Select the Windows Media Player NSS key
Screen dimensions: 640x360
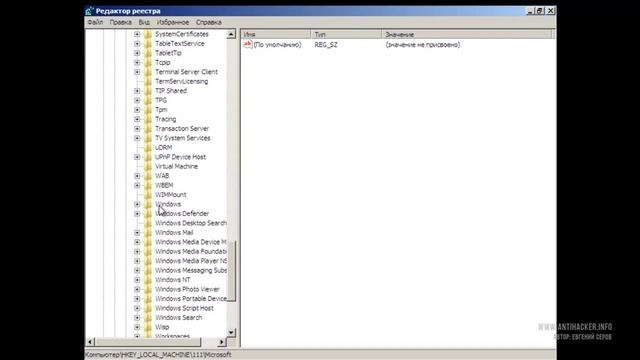(191, 261)
